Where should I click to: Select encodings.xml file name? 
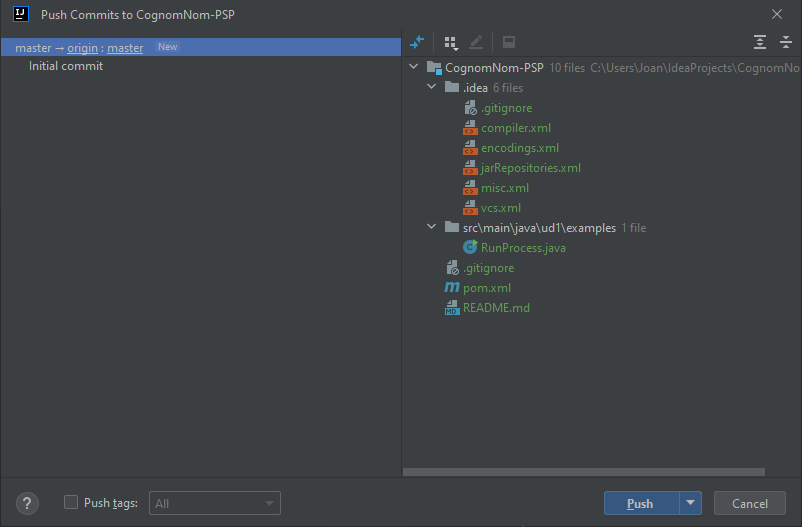tap(520, 148)
